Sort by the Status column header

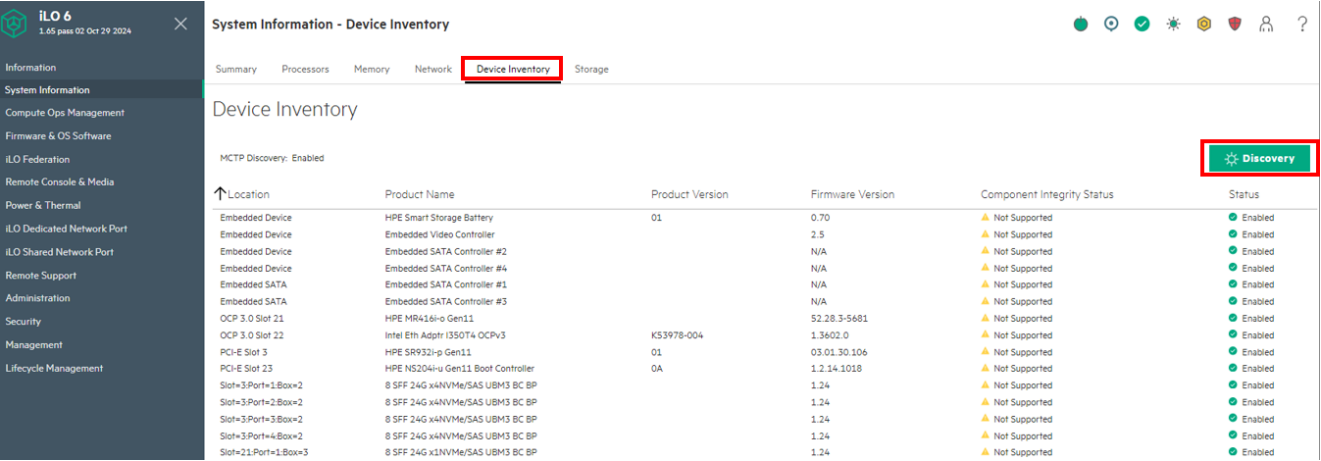[x=1244, y=194]
